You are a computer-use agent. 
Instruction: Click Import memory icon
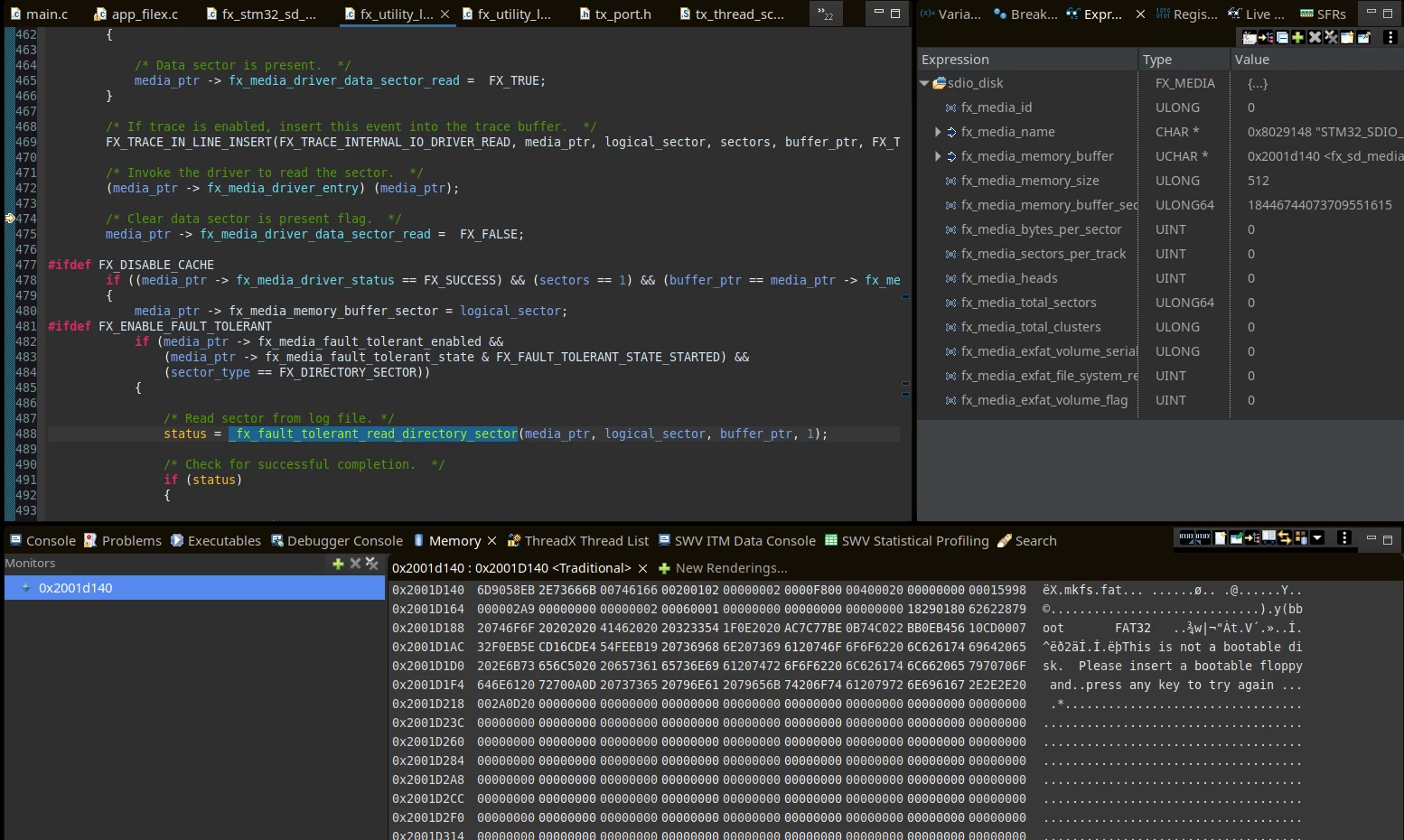(x=1187, y=537)
